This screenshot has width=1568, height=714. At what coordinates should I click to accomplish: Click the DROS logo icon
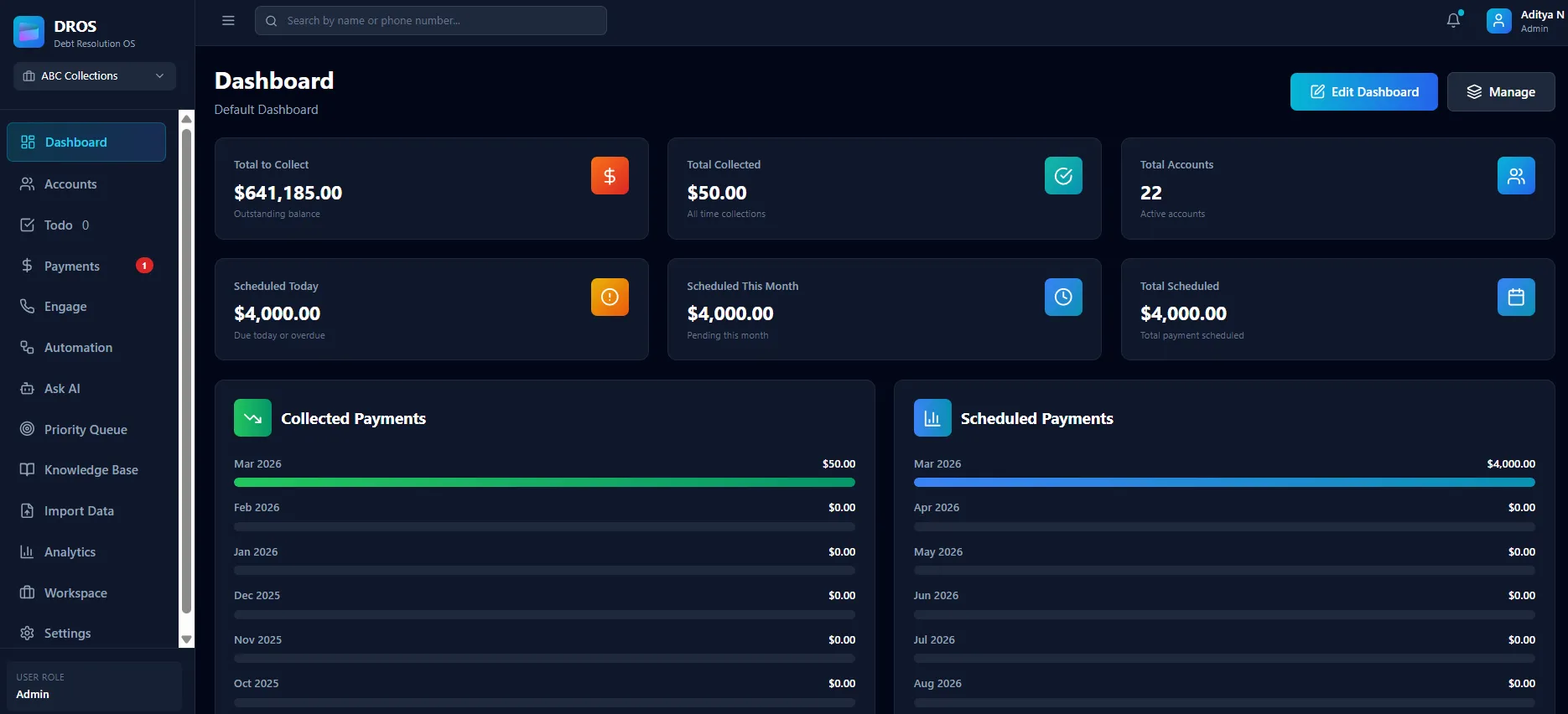[x=29, y=32]
